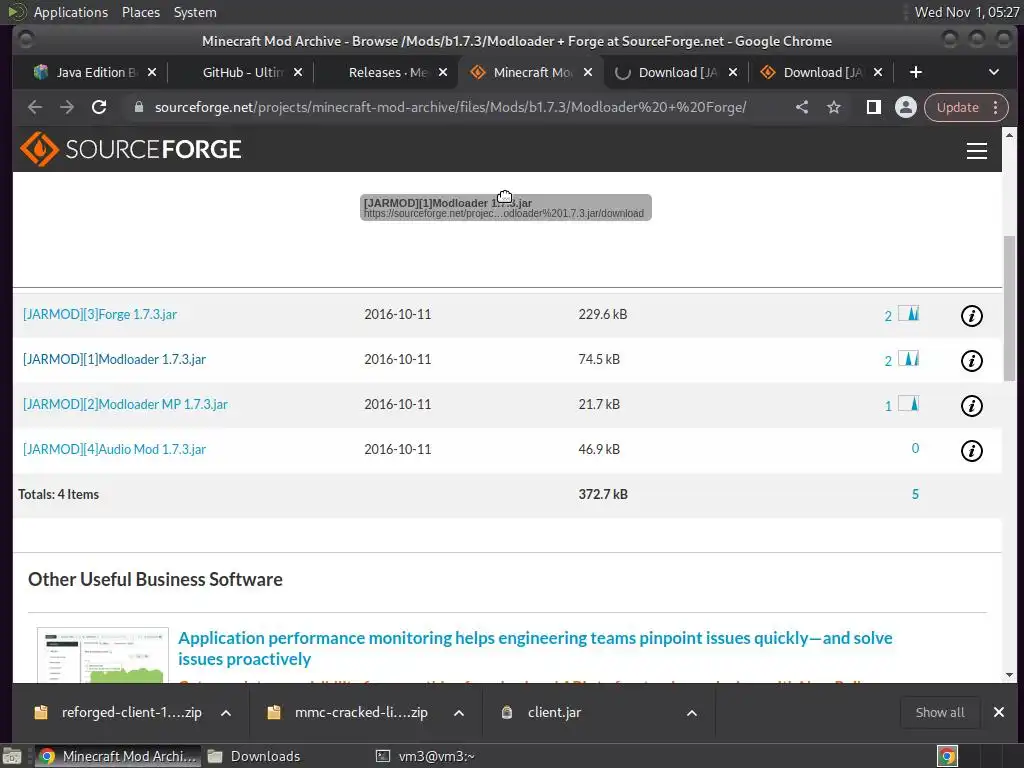This screenshot has width=1024, height=768.
Task: Click the ad thumbnail image
Action: coord(103,655)
